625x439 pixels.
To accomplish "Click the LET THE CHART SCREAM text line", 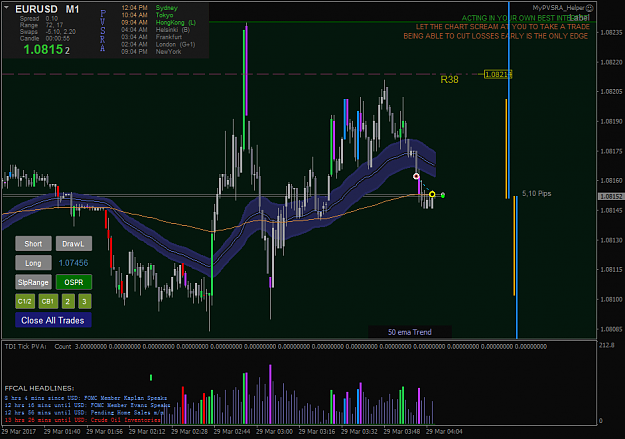I will (503, 27).
